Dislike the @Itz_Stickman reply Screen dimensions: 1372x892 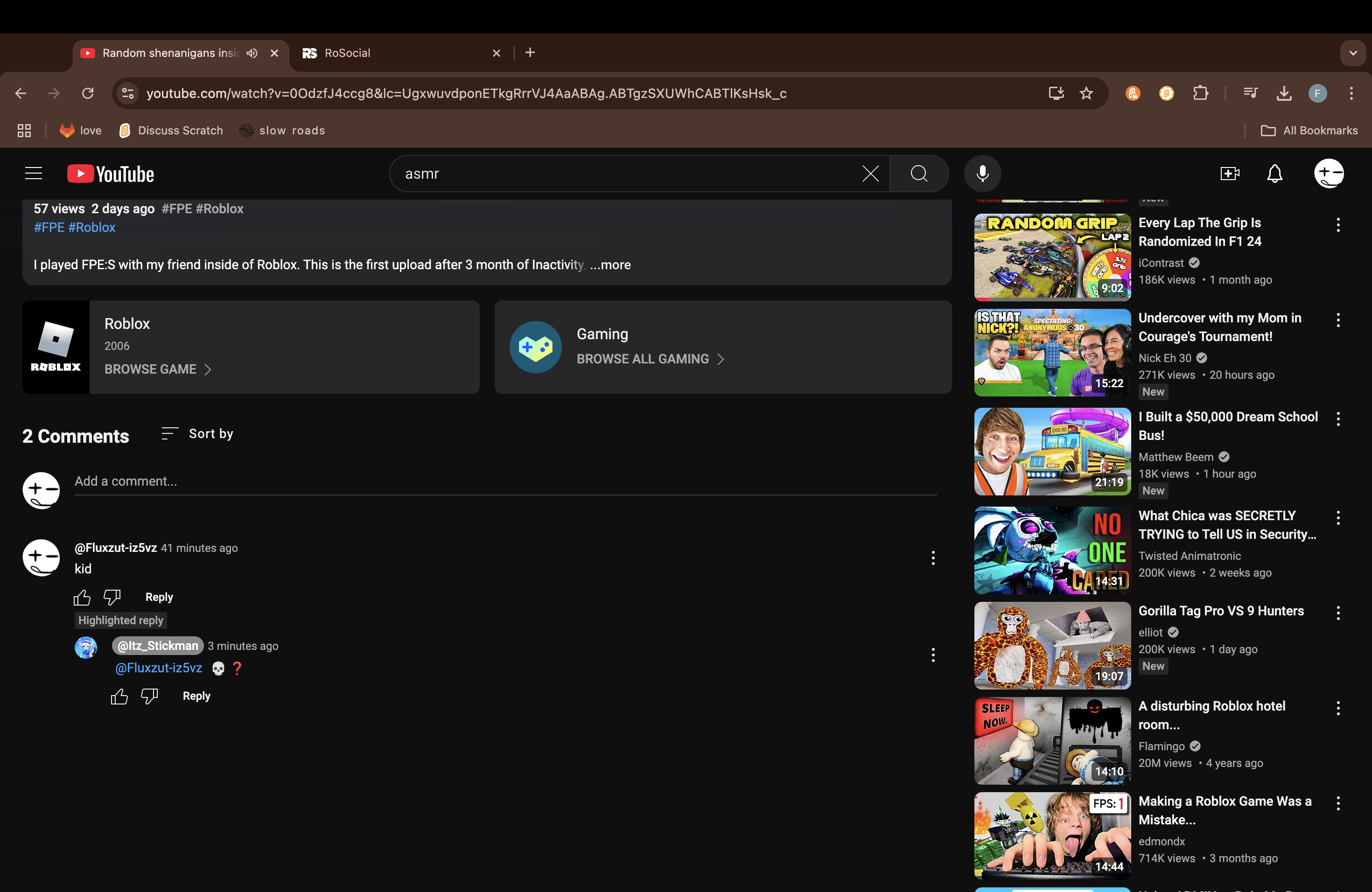149,697
